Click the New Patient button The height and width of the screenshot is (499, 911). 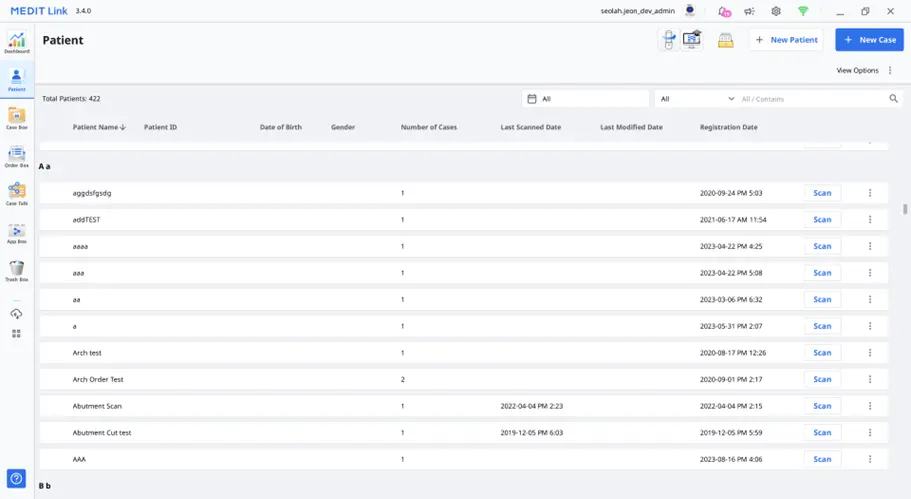click(786, 40)
